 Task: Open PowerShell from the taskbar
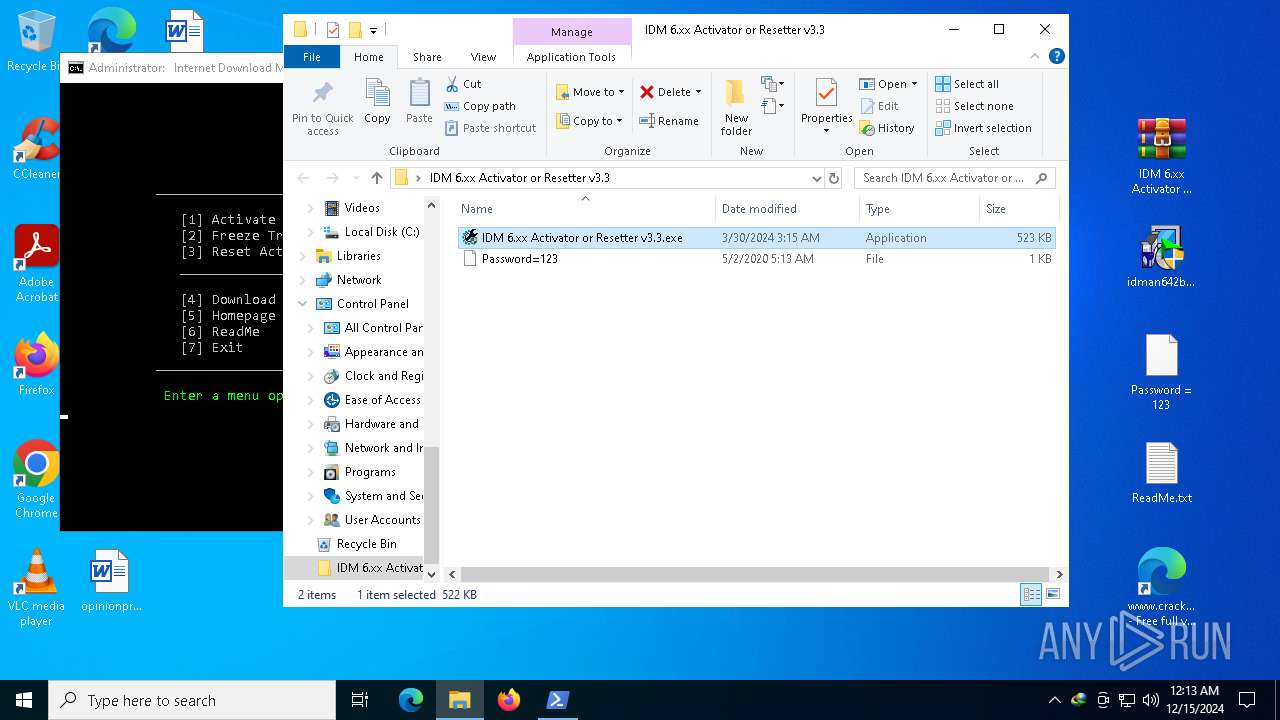[x=558, y=700]
